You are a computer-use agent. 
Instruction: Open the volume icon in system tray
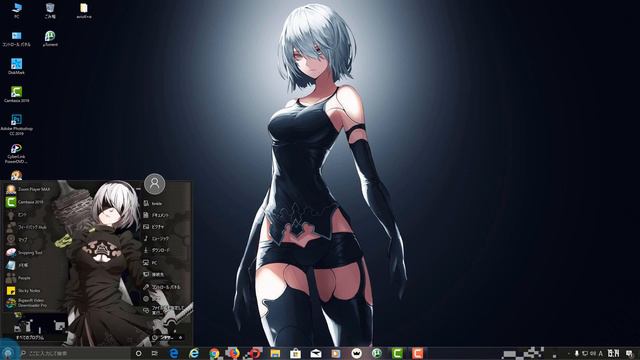[592, 353]
